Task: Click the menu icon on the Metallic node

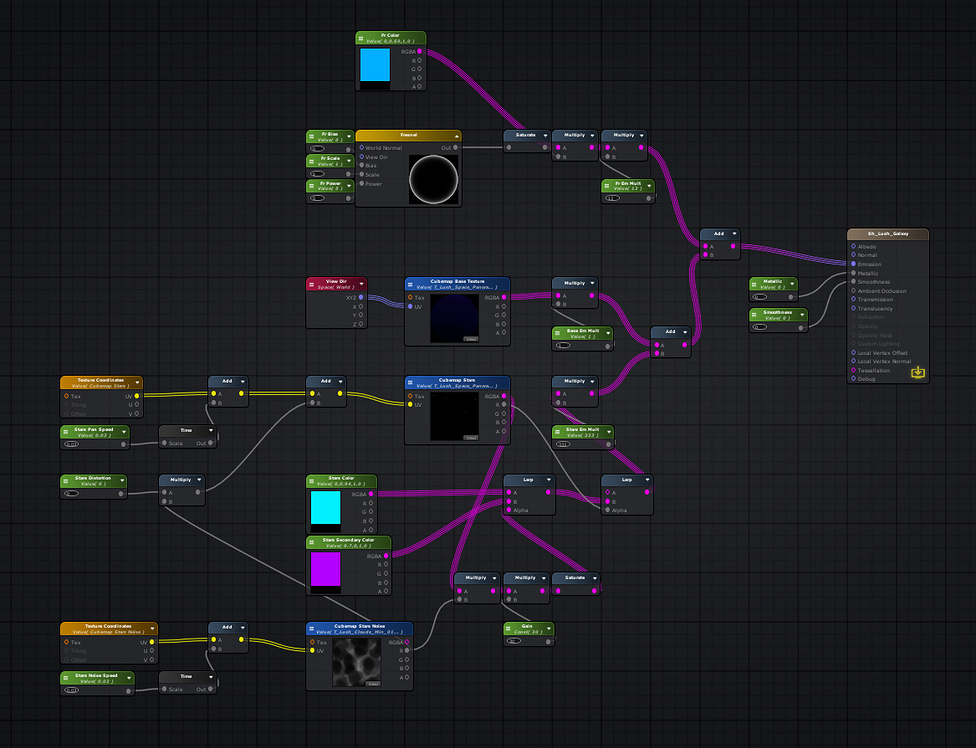Action: tap(757, 284)
